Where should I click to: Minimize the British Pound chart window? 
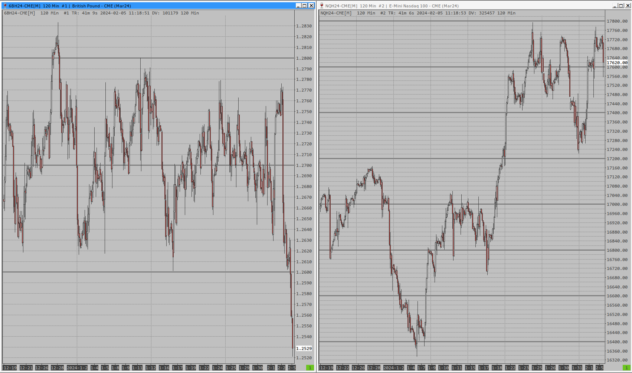299,6
